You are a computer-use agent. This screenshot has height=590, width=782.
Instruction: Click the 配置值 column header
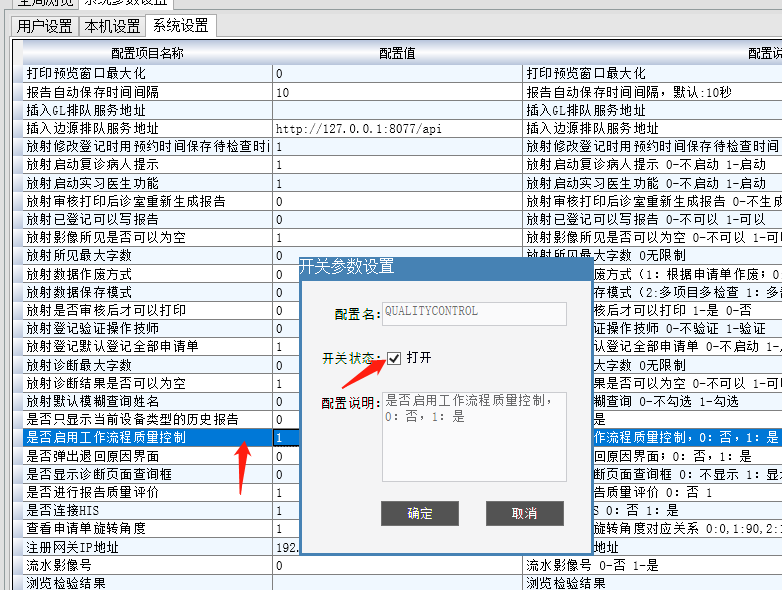pos(397,54)
